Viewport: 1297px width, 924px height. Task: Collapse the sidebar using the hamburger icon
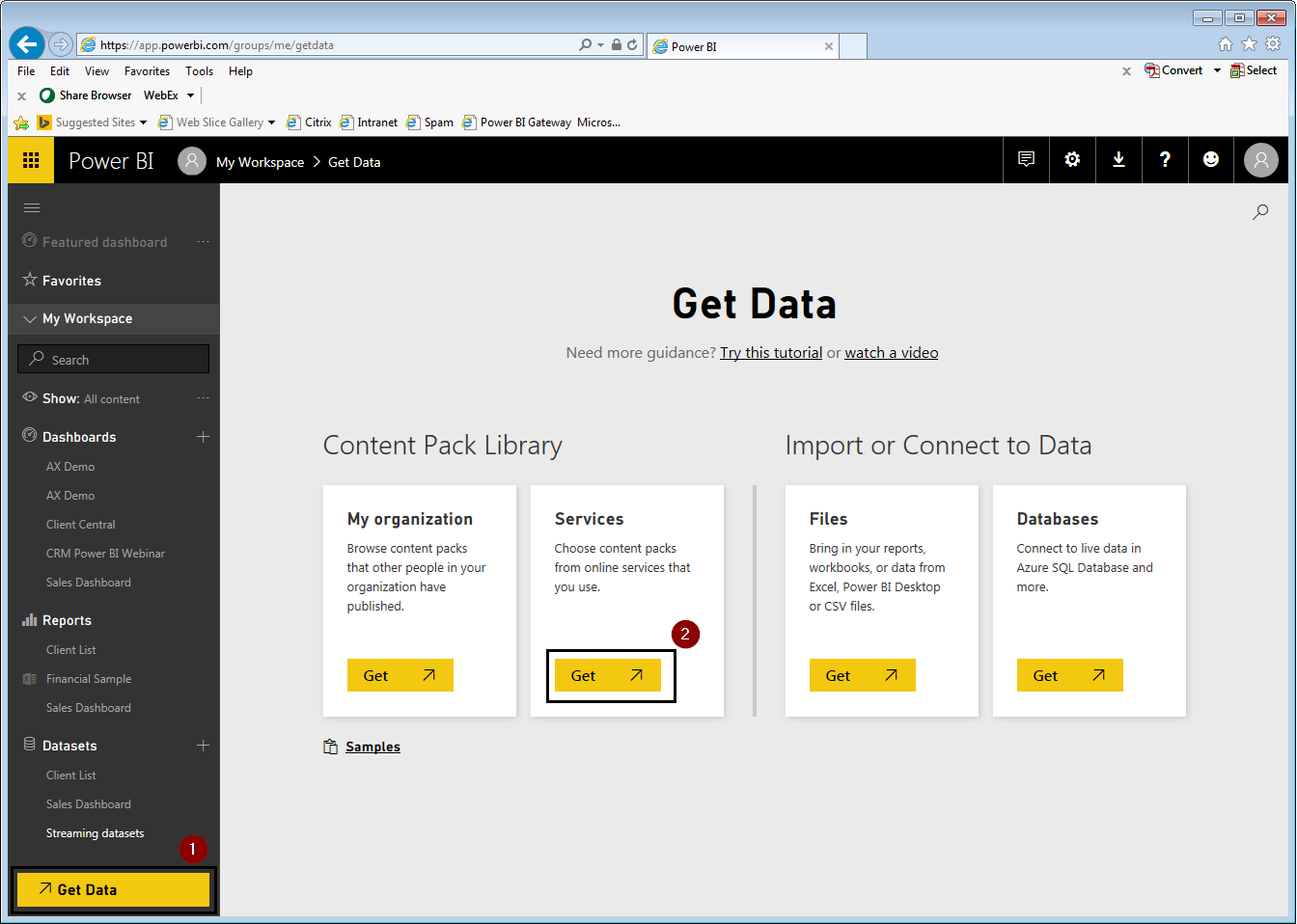pyautogui.click(x=32, y=207)
